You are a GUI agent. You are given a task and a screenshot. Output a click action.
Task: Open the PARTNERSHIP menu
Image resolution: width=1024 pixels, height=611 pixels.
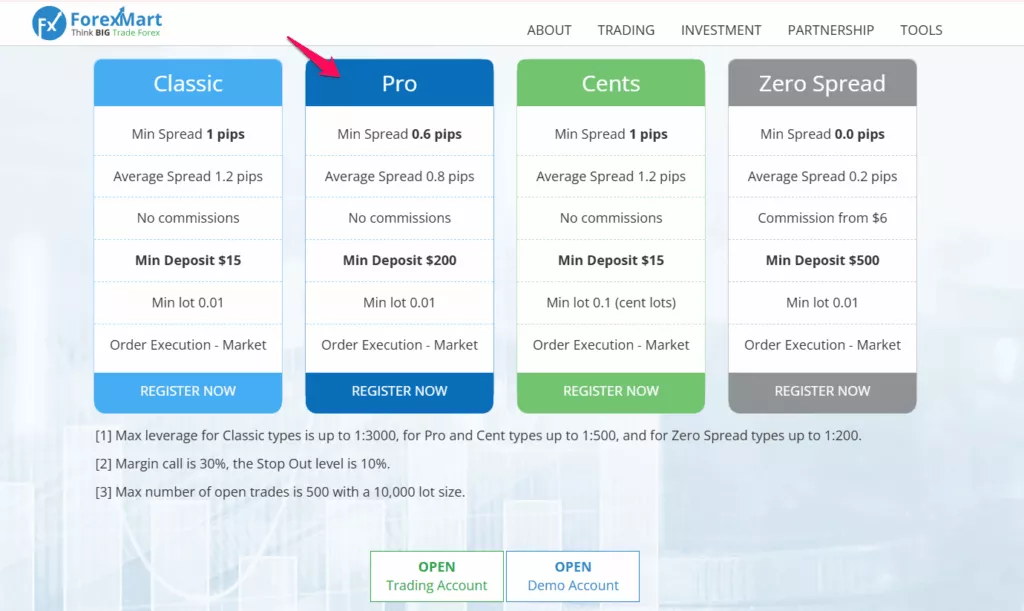click(x=831, y=30)
